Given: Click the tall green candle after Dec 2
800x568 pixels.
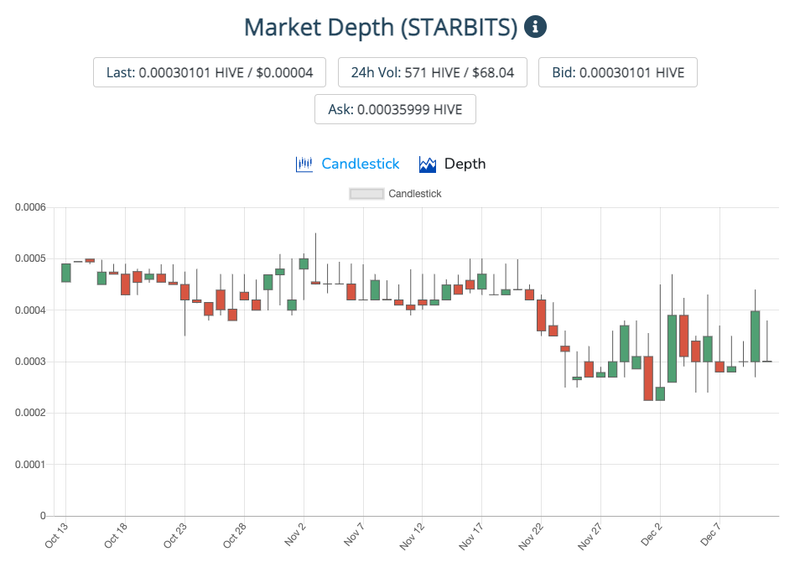Looking at the screenshot, I should click(x=672, y=349).
